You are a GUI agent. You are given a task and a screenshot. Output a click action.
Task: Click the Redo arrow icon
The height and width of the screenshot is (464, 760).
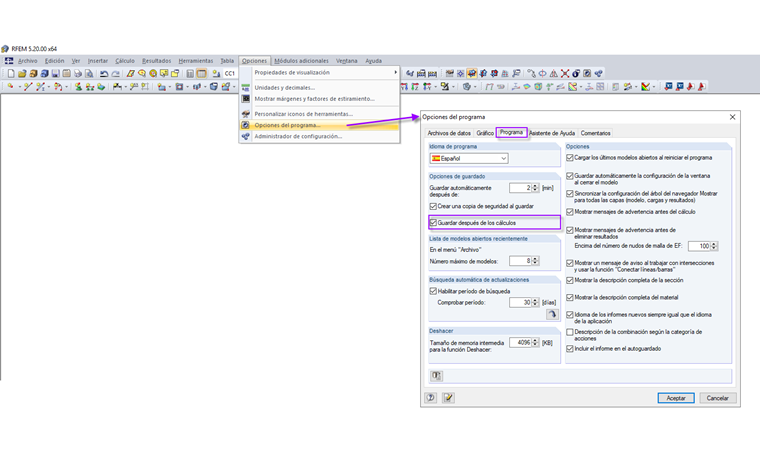(x=115, y=74)
